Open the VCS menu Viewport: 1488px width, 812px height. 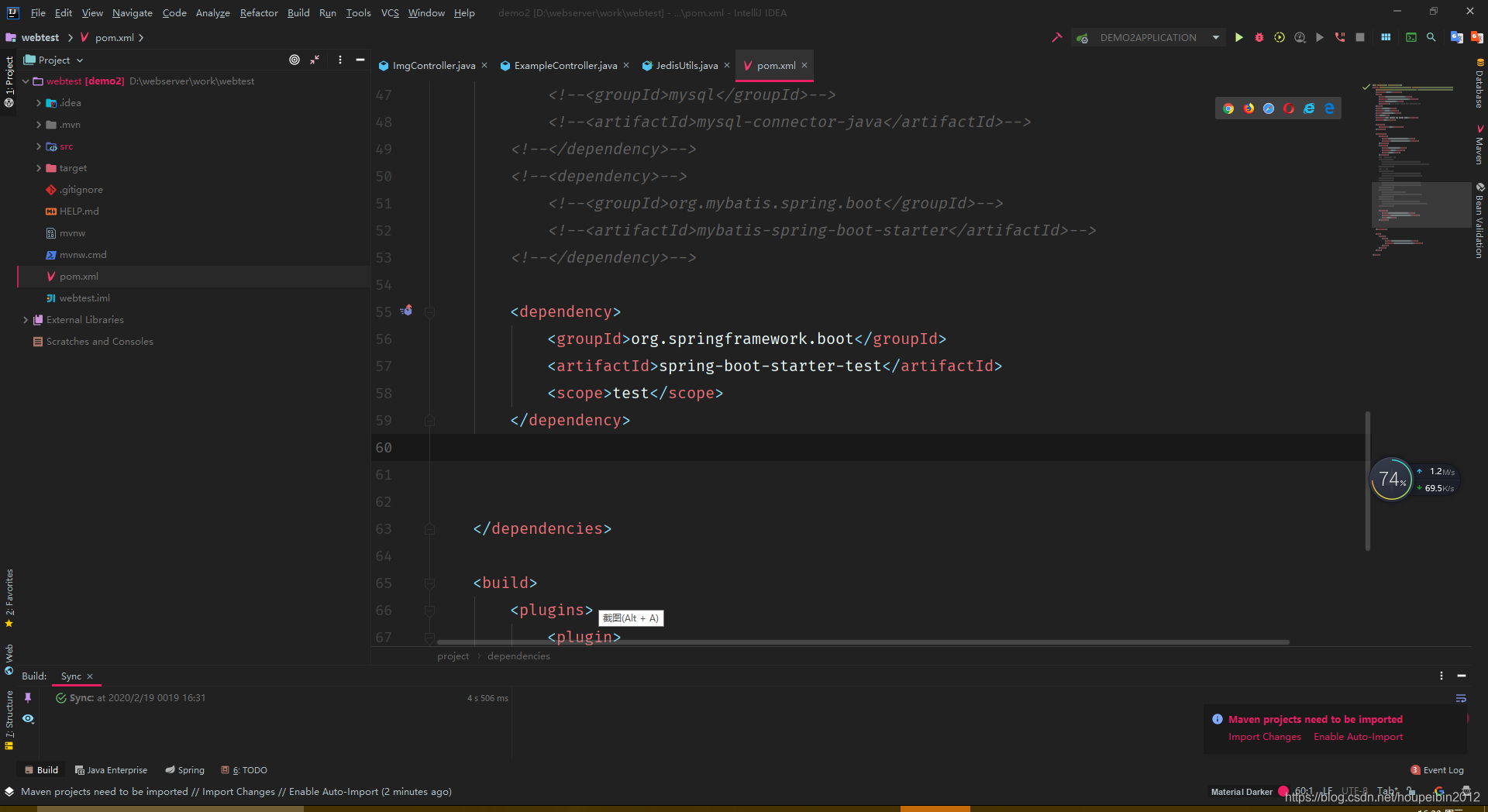point(390,12)
